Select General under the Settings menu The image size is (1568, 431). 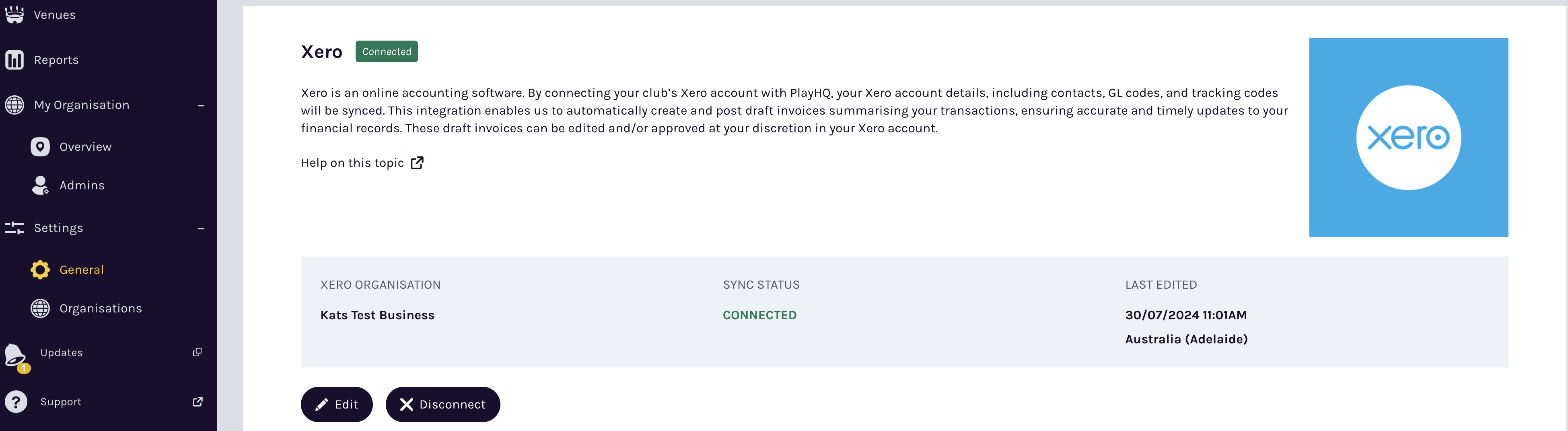(82, 269)
